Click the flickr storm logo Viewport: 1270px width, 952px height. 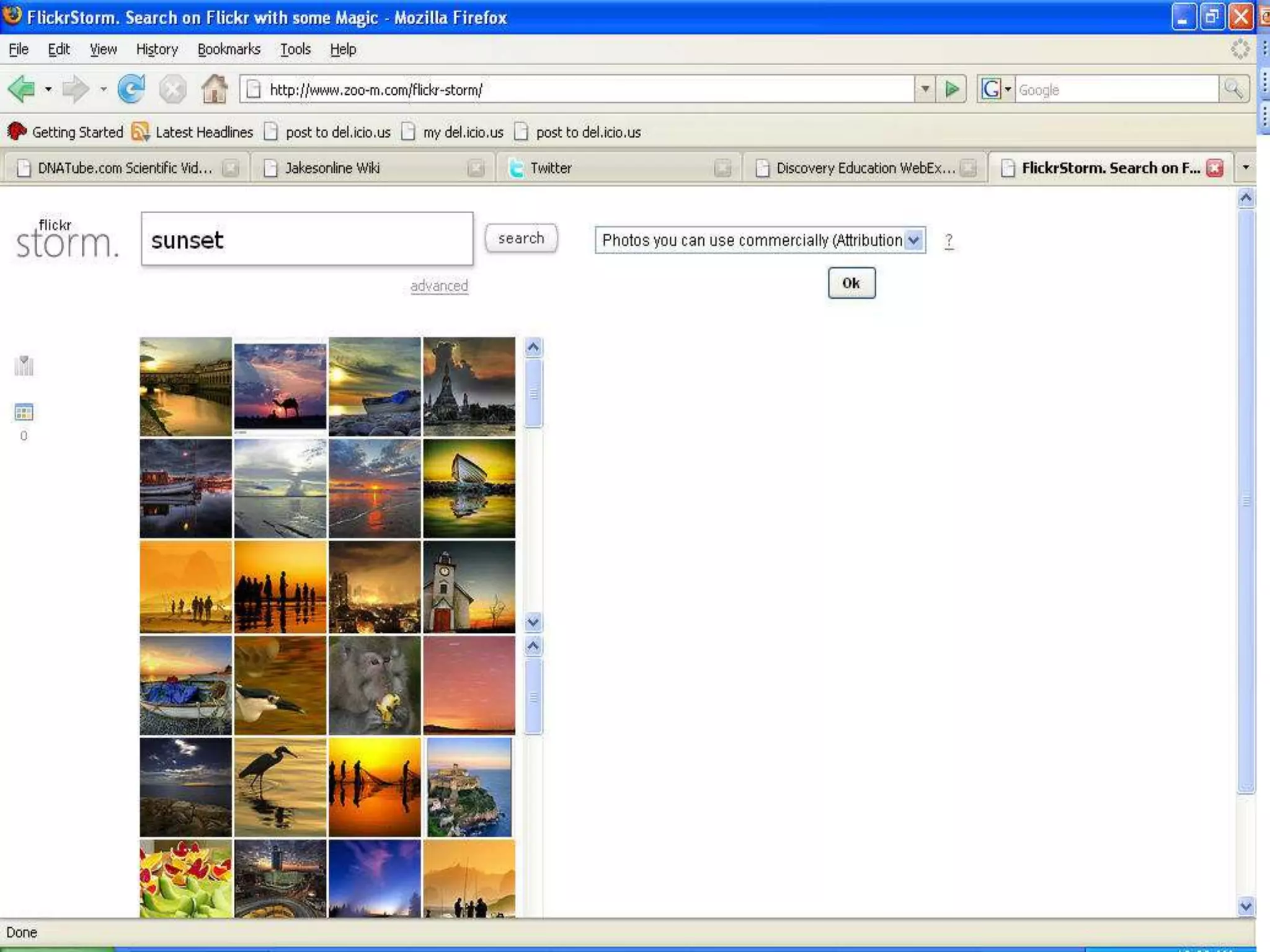[66, 239]
